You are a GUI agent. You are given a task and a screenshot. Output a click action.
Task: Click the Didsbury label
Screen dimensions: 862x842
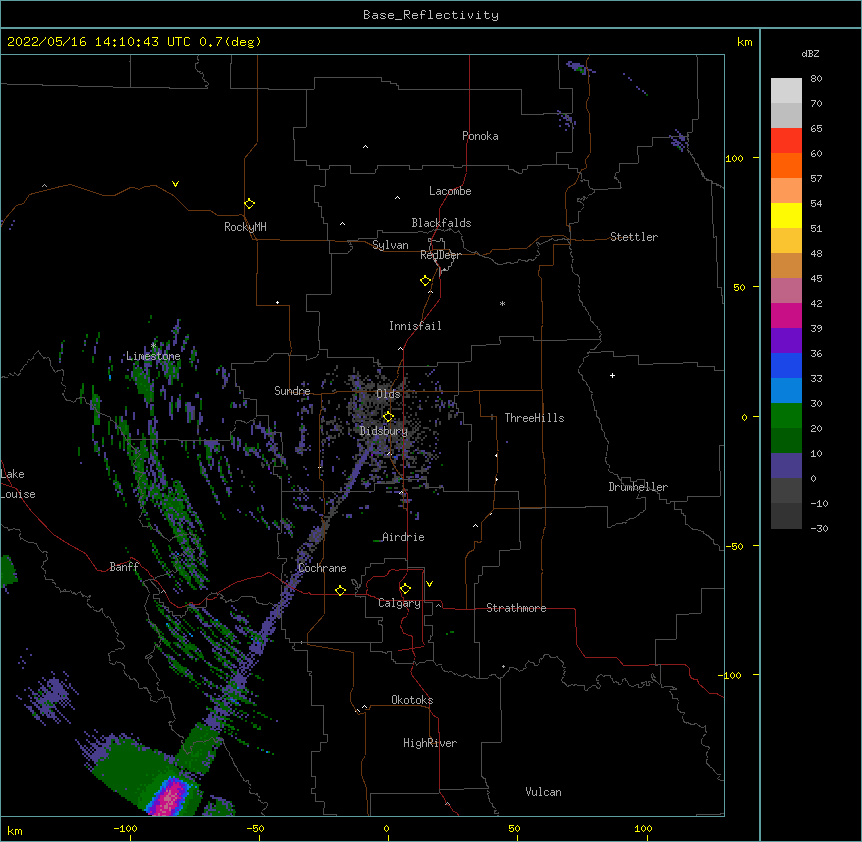click(x=384, y=431)
